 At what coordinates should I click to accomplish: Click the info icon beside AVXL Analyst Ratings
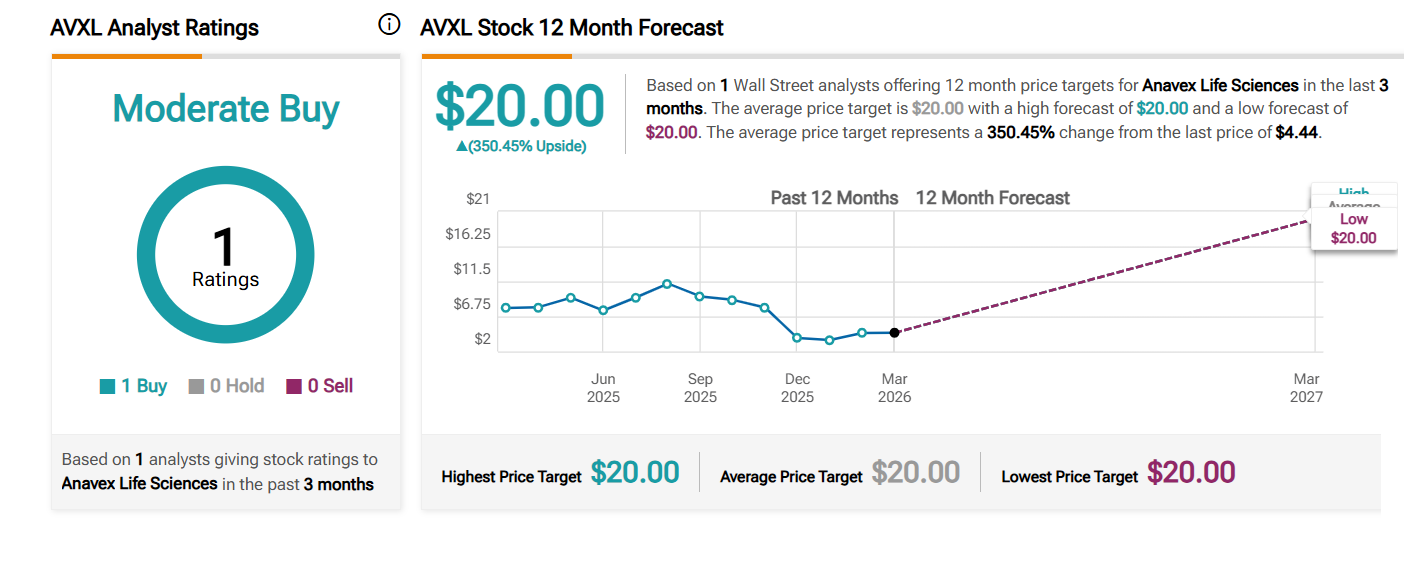pyautogui.click(x=389, y=25)
